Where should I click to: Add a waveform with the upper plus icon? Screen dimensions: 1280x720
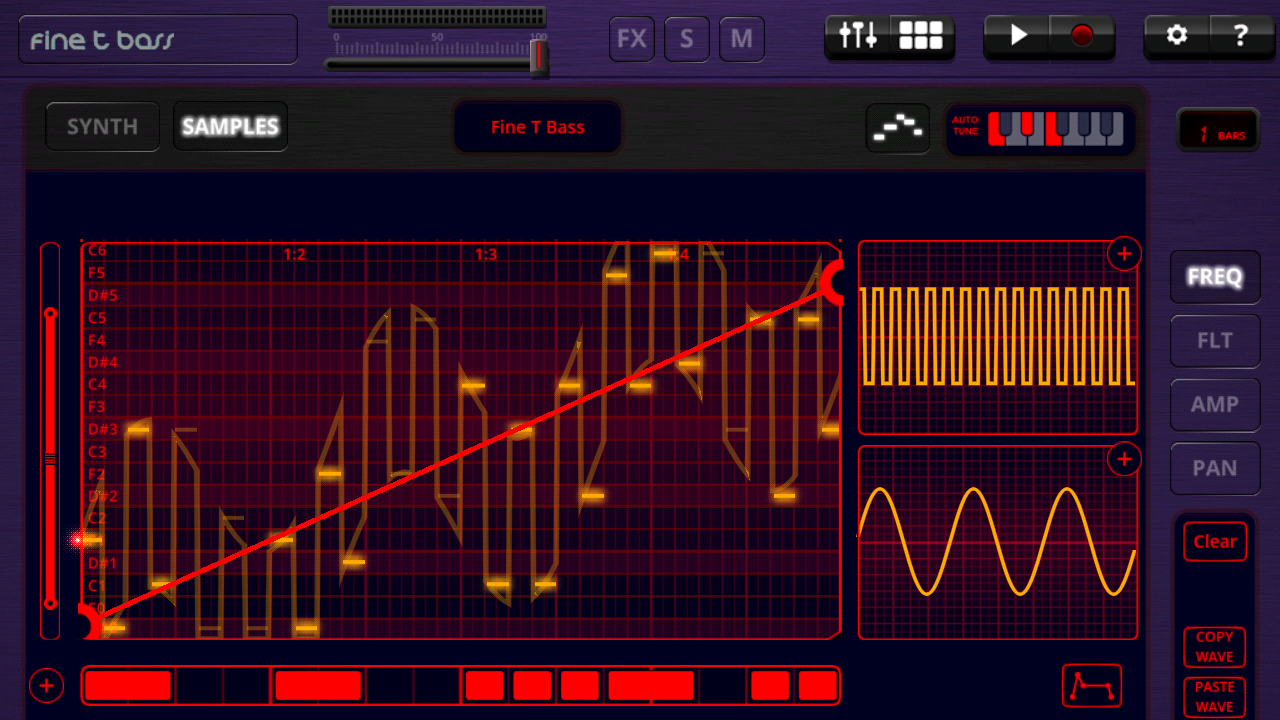pyautogui.click(x=1124, y=253)
